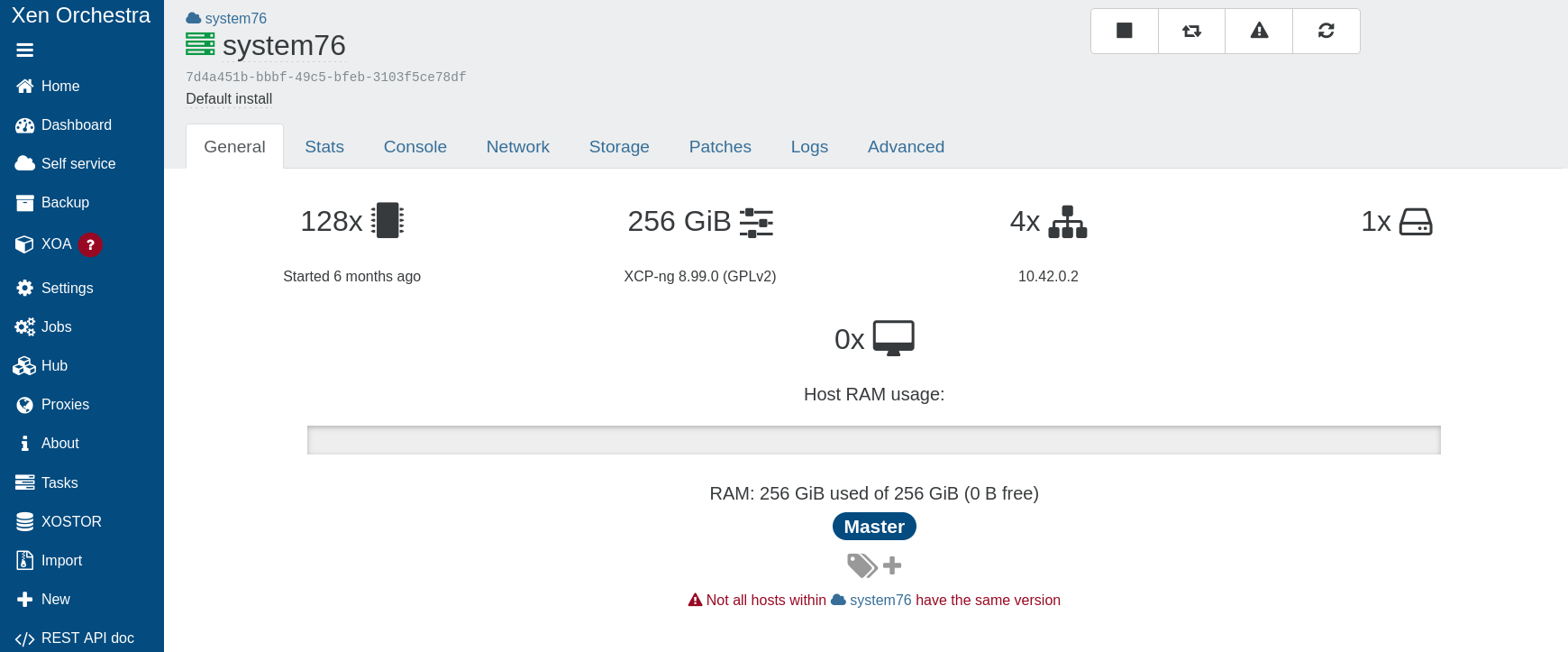
Task: Click the CPU chip icon
Action: pos(387,221)
